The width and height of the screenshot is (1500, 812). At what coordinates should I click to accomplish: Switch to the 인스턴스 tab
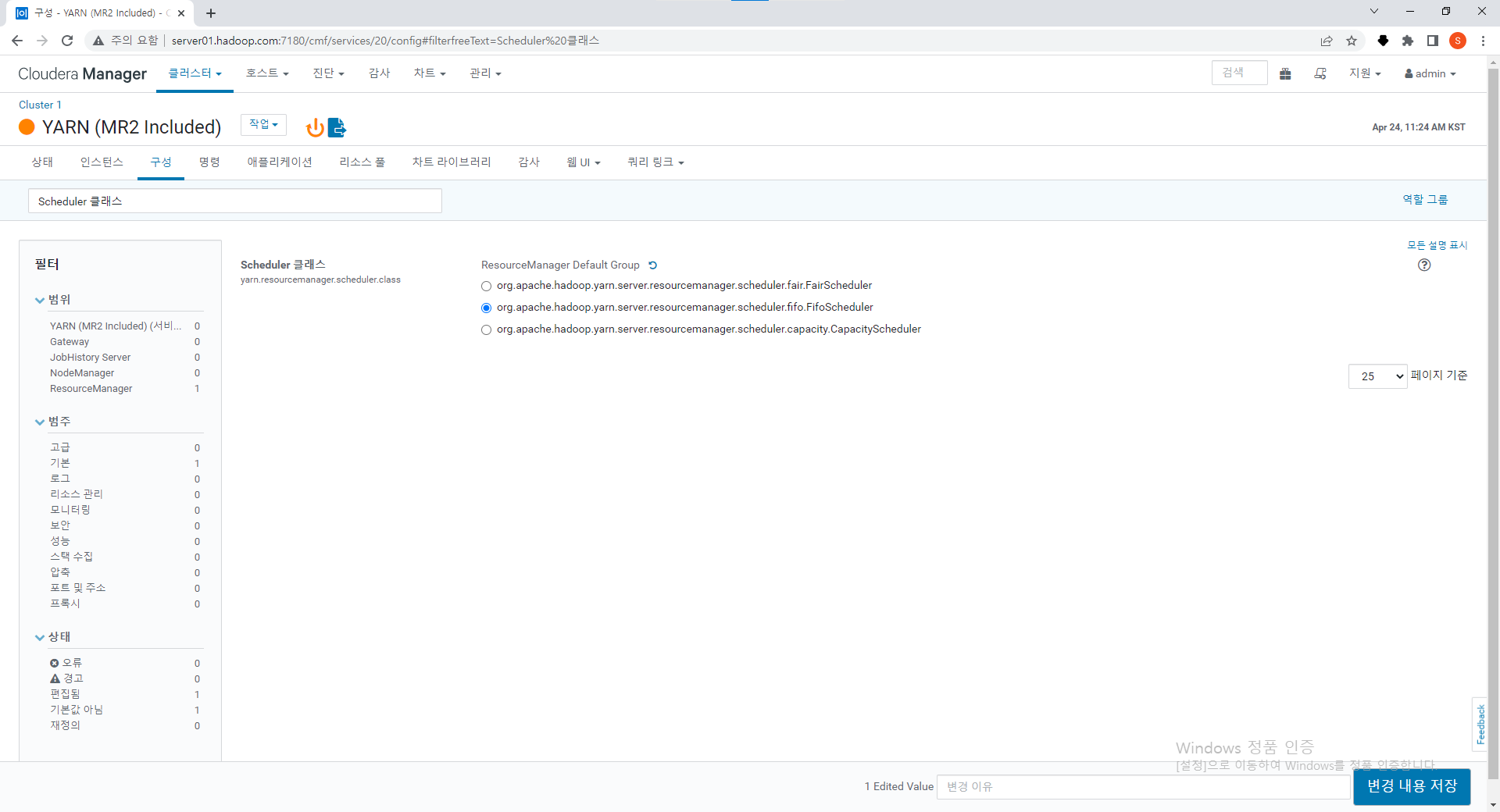(x=102, y=162)
